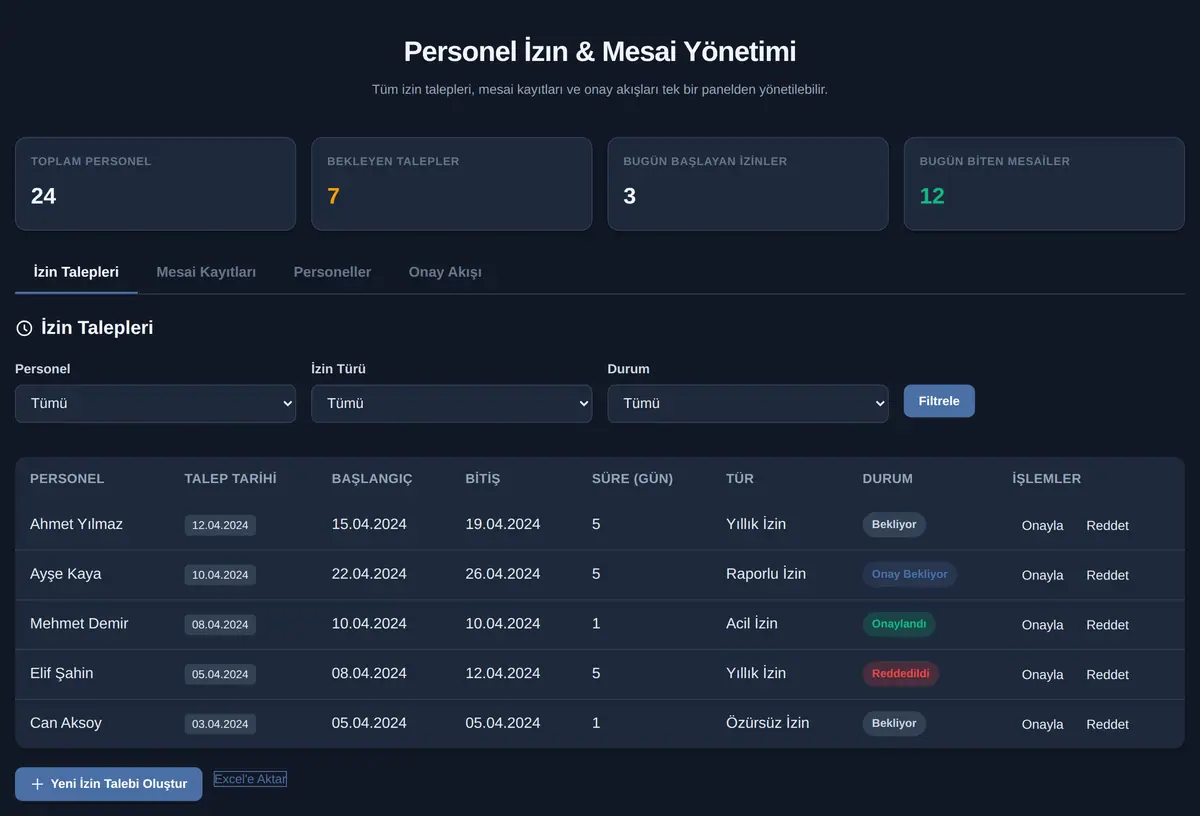Create a new request with Yeni İzin Talebi Oluştur

(x=108, y=784)
